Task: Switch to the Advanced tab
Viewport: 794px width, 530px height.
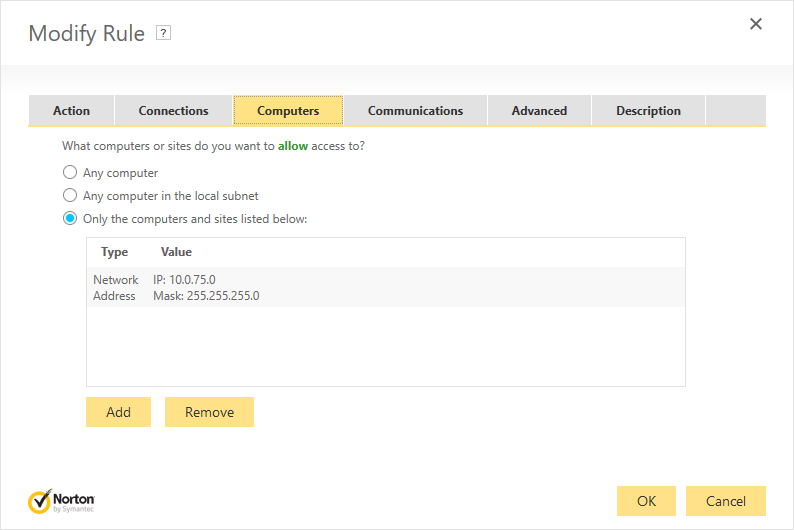Action: click(539, 110)
